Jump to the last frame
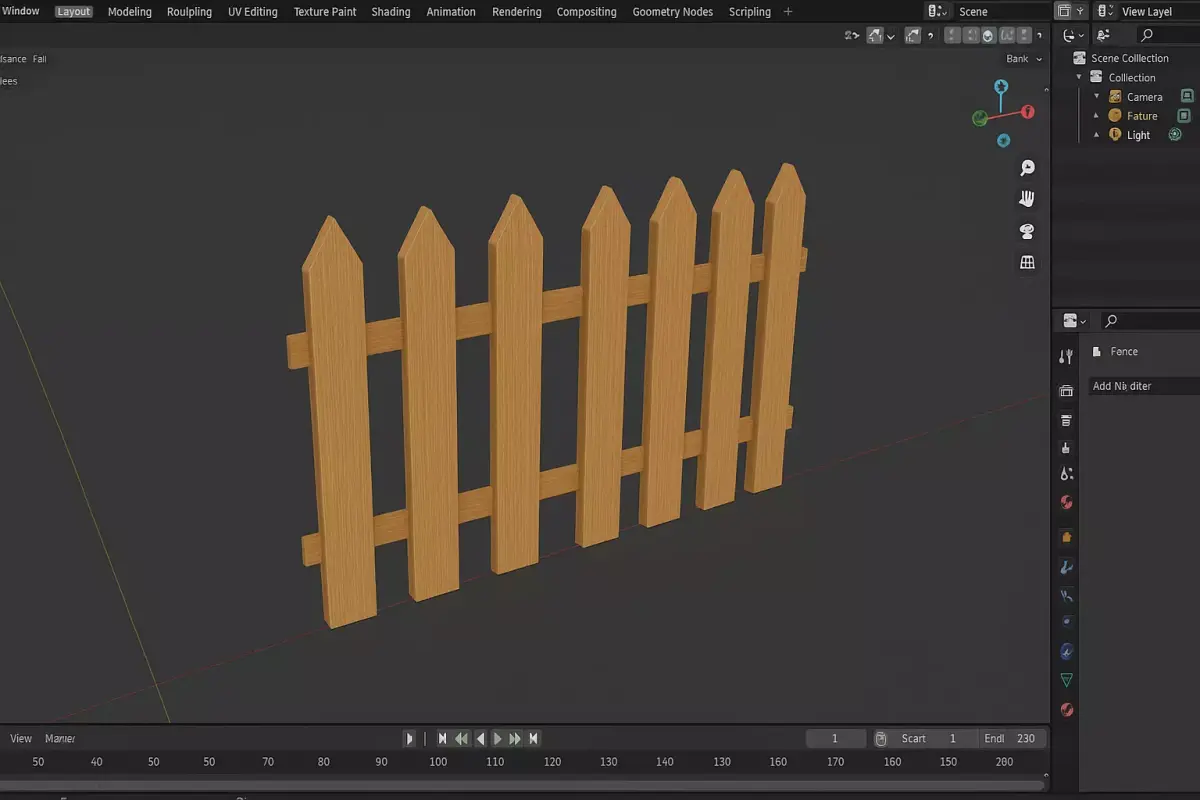1200x800 pixels. pyautogui.click(x=534, y=739)
